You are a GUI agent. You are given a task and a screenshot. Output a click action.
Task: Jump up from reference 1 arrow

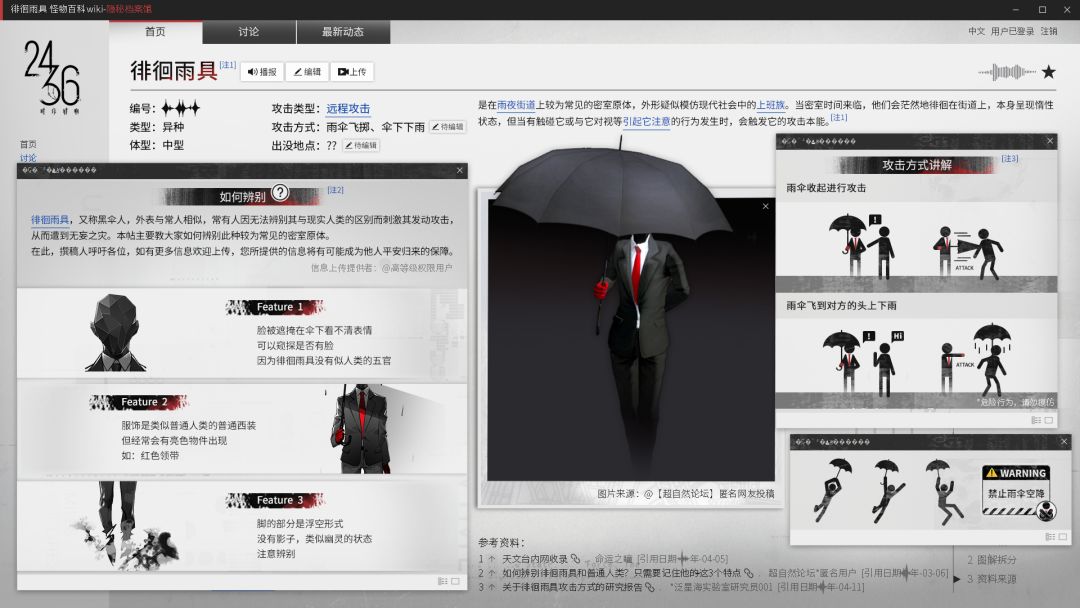[x=492, y=559]
